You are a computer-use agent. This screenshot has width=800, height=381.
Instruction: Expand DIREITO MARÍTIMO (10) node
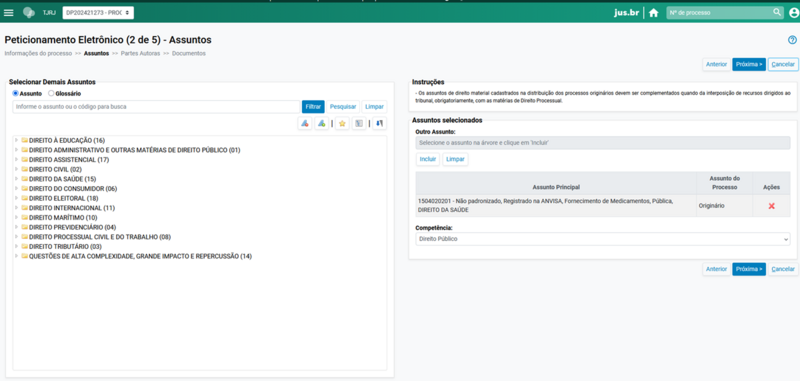(17, 217)
